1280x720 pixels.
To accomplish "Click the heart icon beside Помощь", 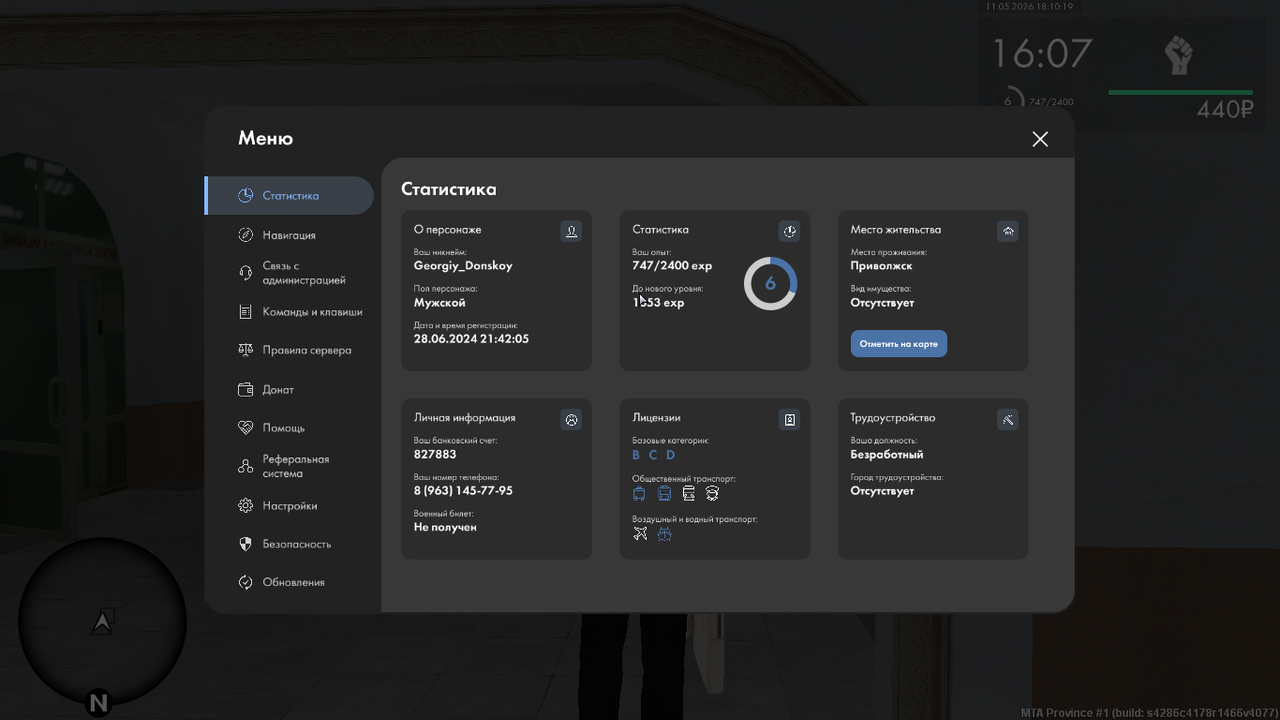I will pos(246,427).
